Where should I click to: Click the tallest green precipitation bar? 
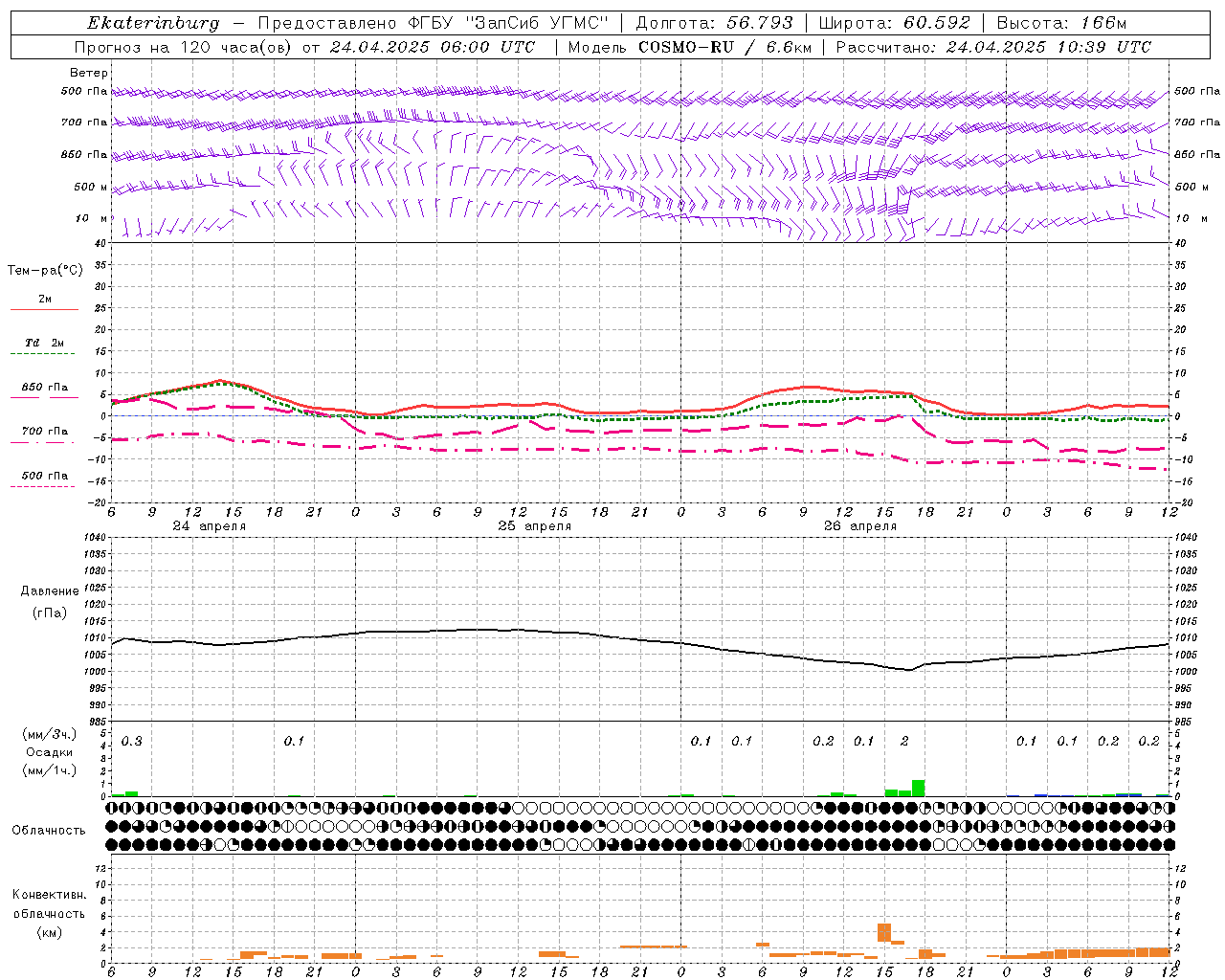pos(918,789)
